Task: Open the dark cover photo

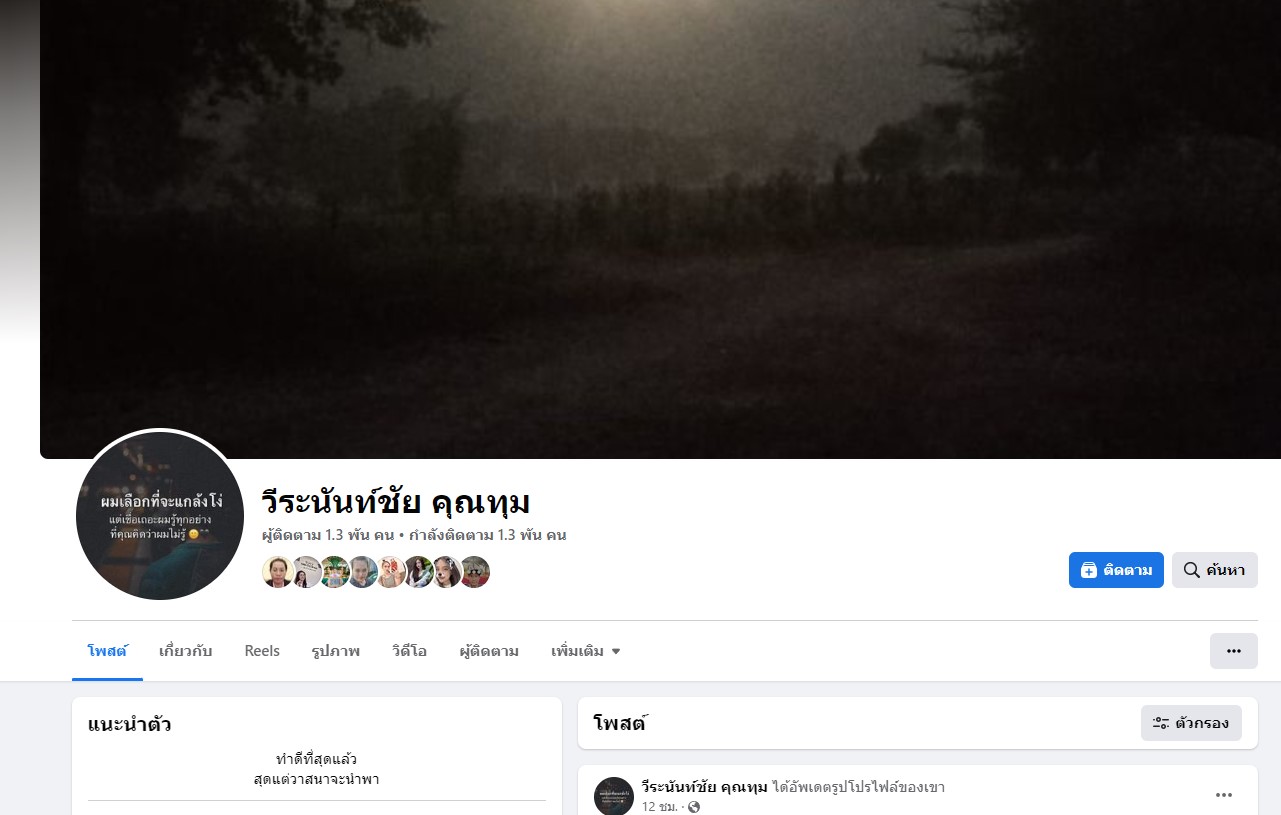Action: pos(660,229)
